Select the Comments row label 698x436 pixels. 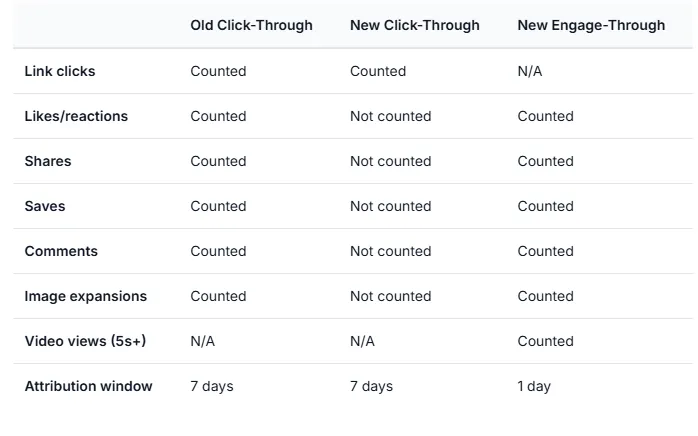[61, 251]
